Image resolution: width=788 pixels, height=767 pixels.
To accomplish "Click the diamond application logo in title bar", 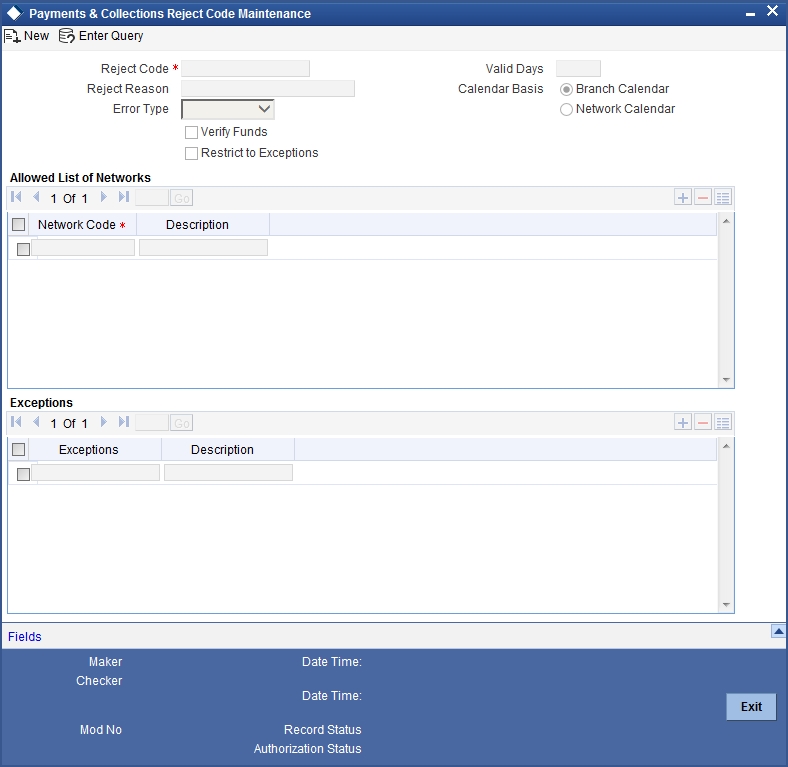I will [x=15, y=13].
